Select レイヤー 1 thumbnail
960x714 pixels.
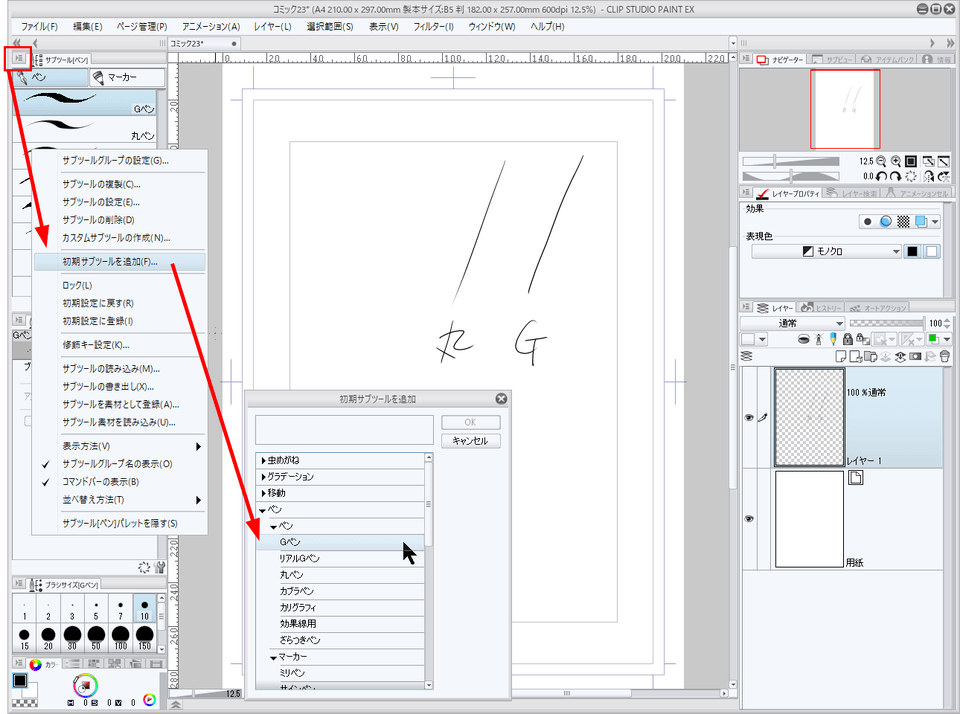tap(809, 418)
